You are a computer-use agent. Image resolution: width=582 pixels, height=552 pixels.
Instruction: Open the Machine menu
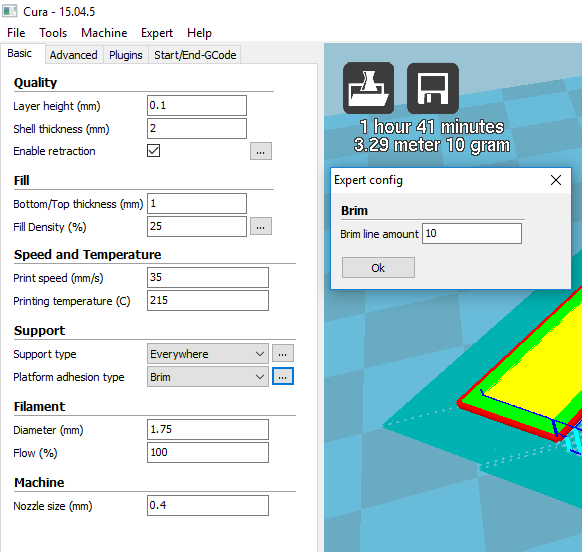(104, 33)
